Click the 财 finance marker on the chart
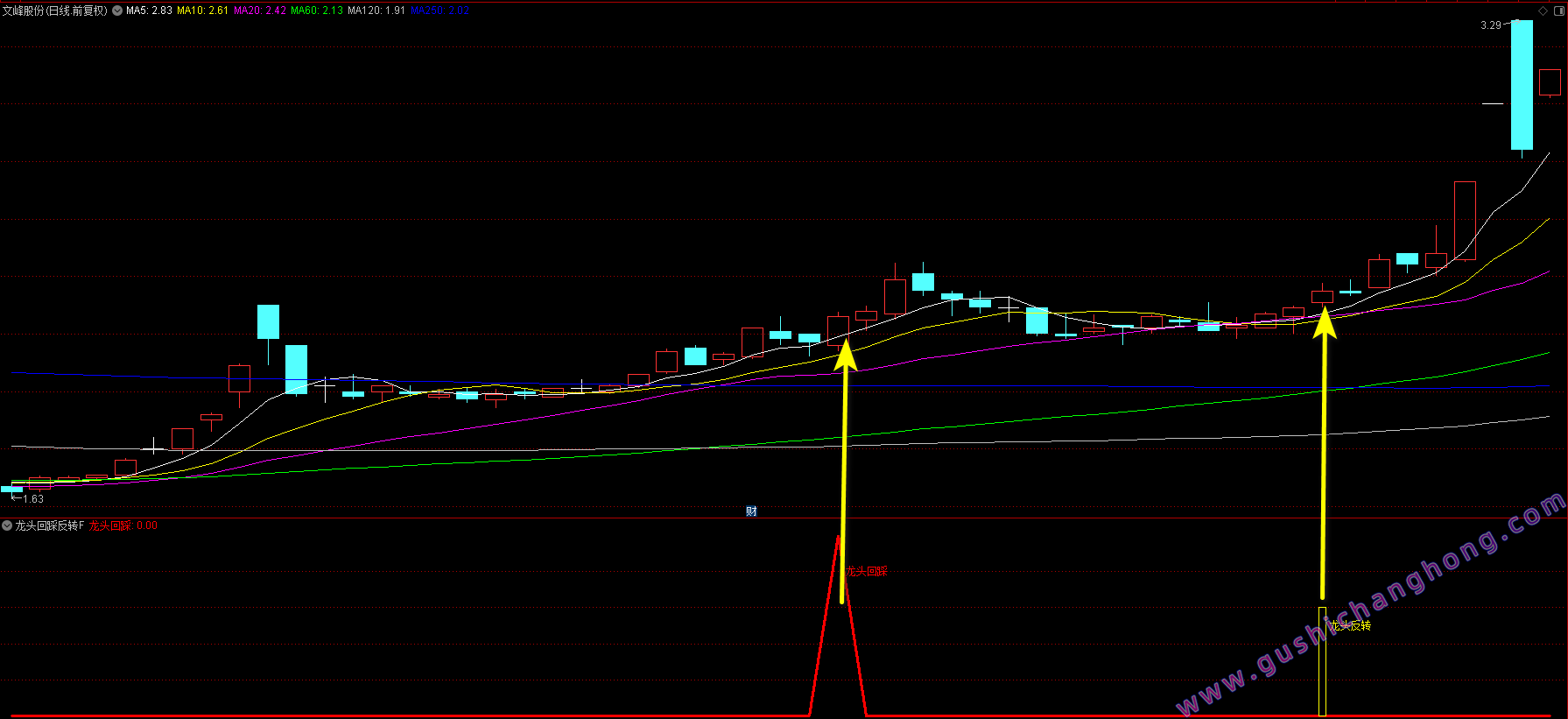The height and width of the screenshot is (719, 1568). click(751, 511)
